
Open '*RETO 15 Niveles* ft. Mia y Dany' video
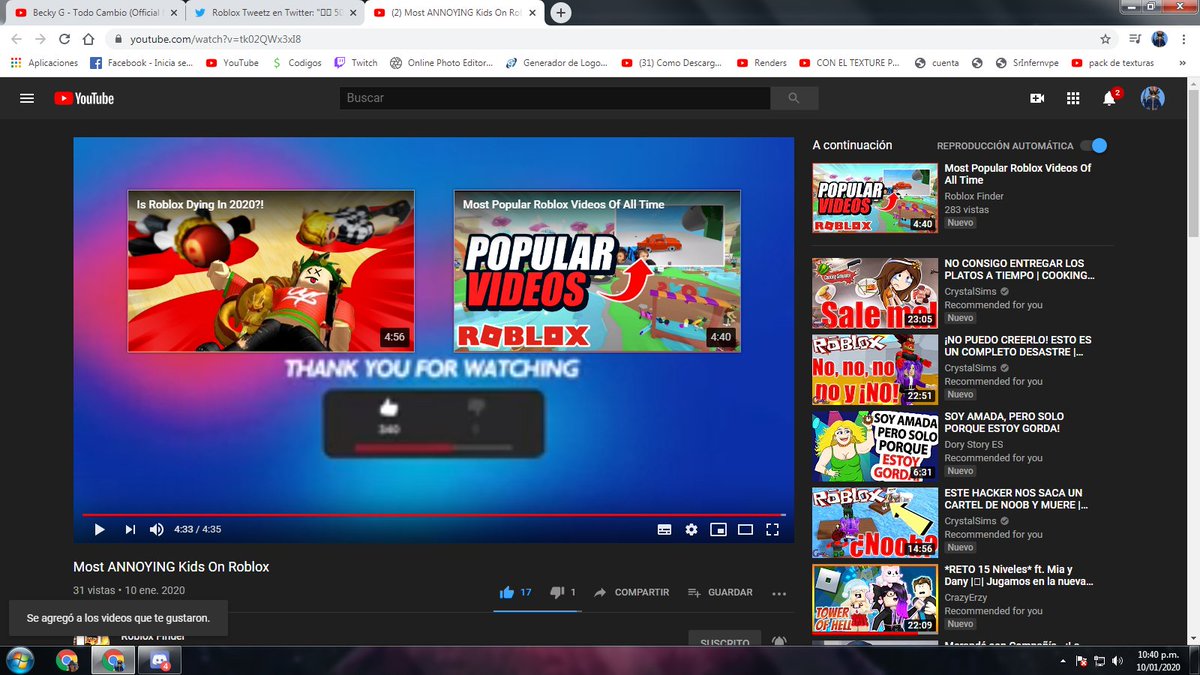[1018, 575]
